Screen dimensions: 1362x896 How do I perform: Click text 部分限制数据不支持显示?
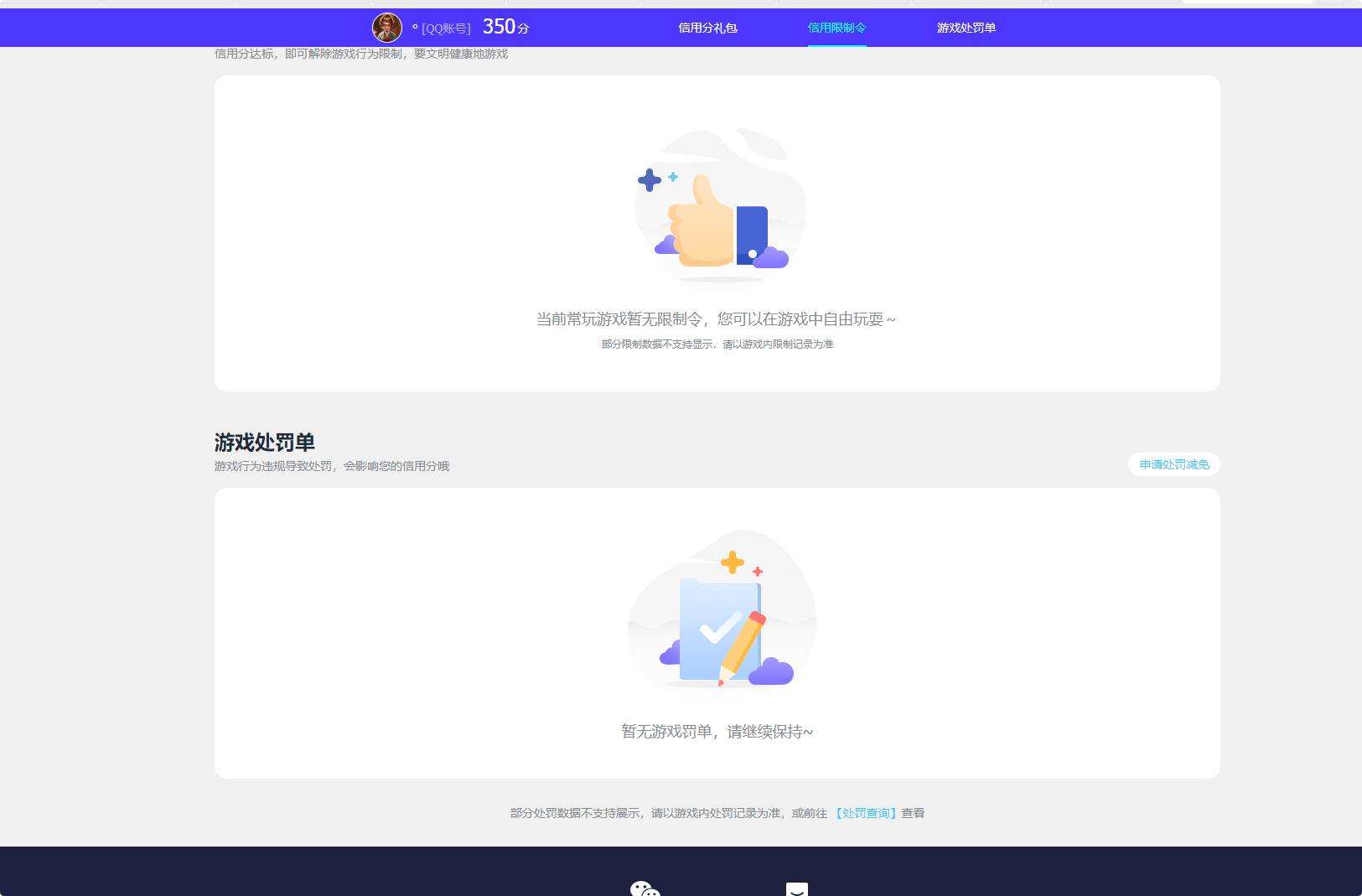[x=658, y=344]
